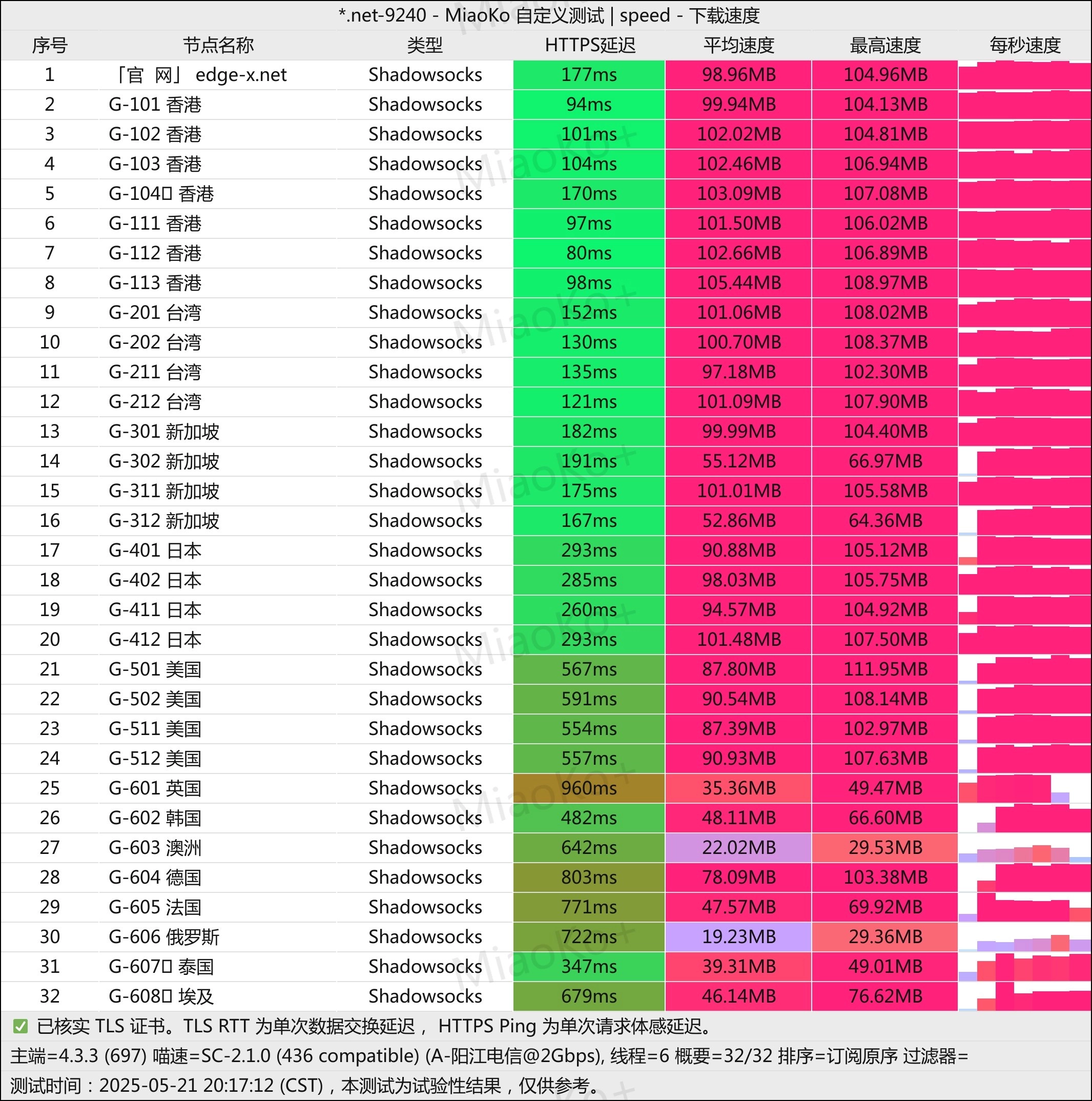The width and height of the screenshot is (1092, 1101).
Task: Click the per-second speed chart for G-603 澳洲
Action: (x=1025, y=850)
